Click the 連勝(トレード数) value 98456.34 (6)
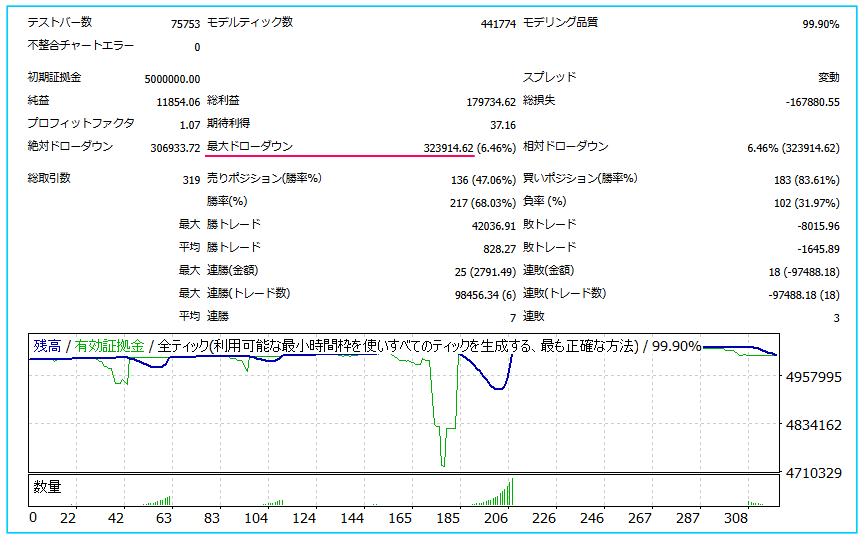The width and height of the screenshot is (864, 537). point(485,296)
